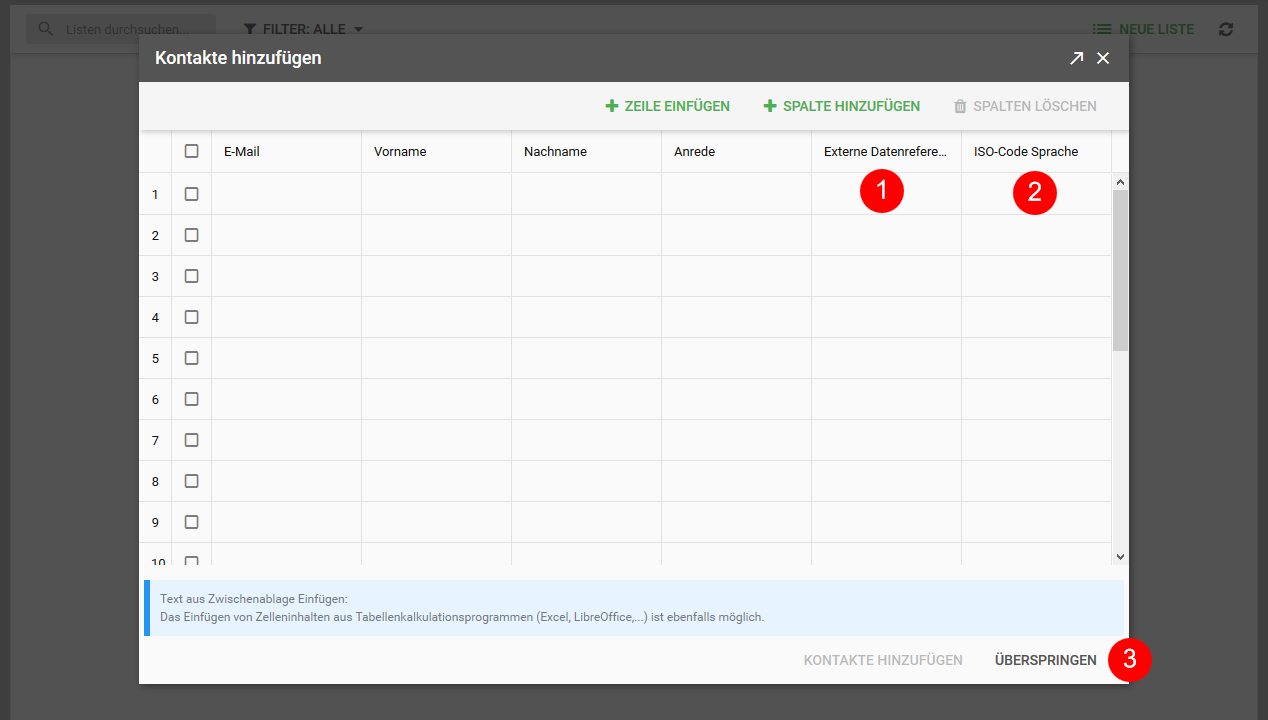Click the table scrollbar up arrow
1268x720 pixels.
[x=1120, y=182]
